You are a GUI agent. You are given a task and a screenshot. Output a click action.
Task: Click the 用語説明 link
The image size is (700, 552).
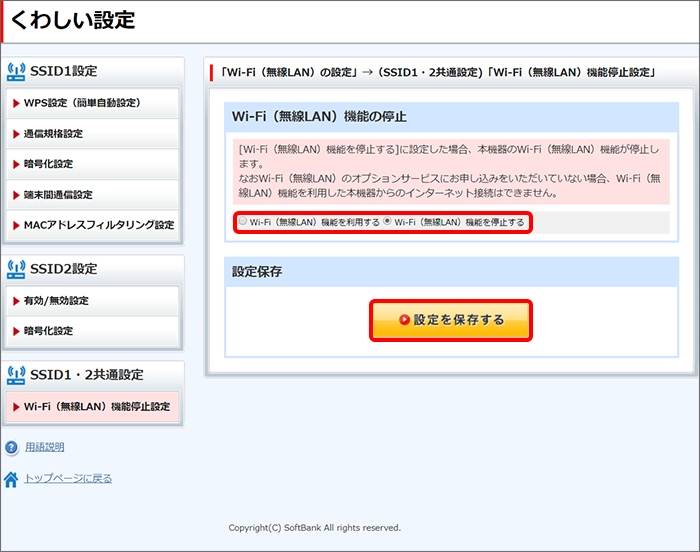[45, 447]
